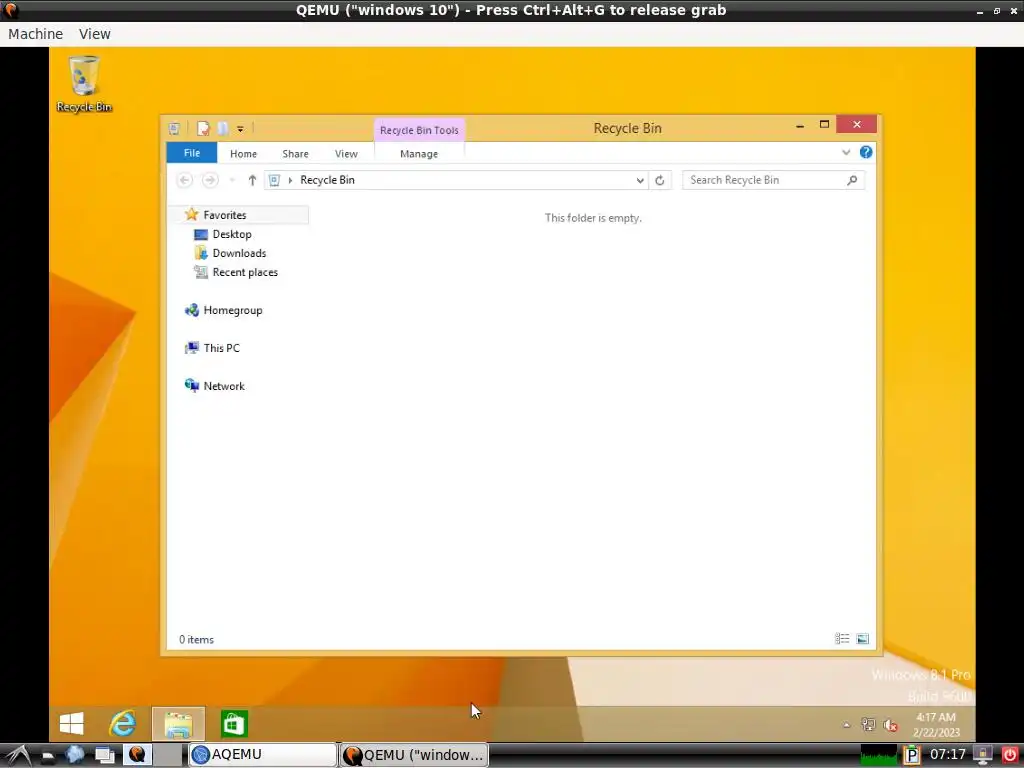Expand the address bar breadcrumb arrow
Image resolution: width=1024 pixels, height=768 pixels.
point(290,180)
